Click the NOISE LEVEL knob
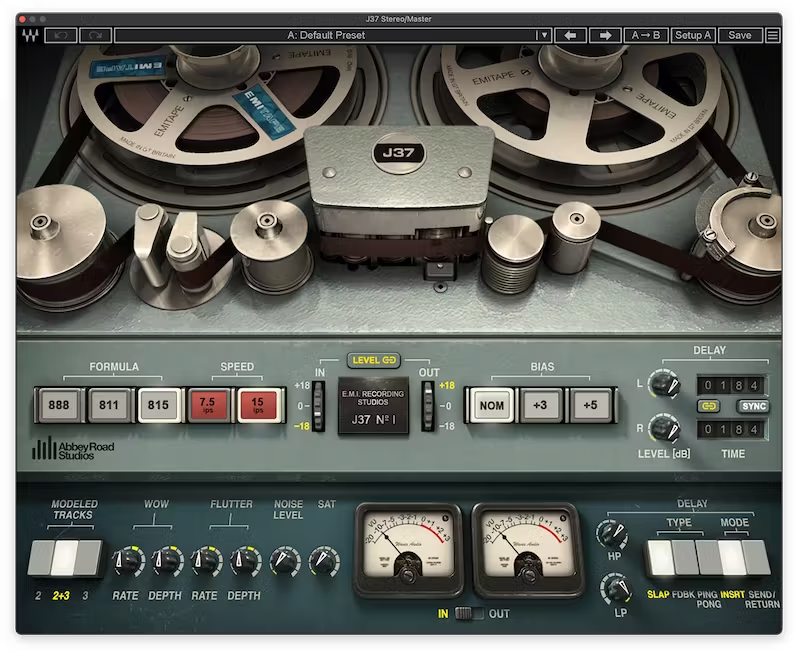Viewport: 798px width, 653px height. click(284, 561)
